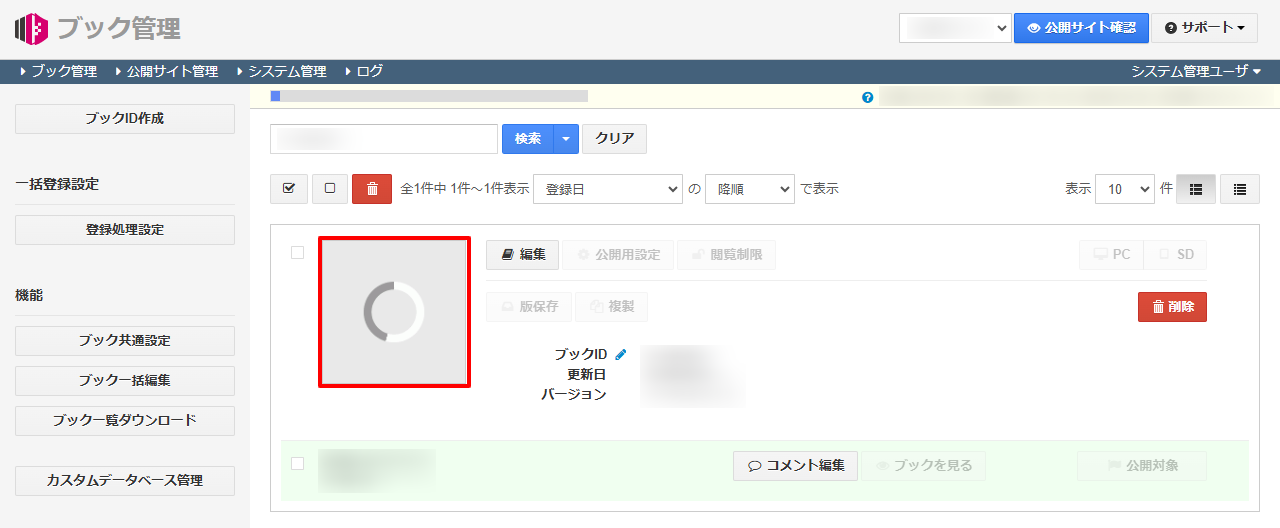The height and width of the screenshot is (528, 1280).
Task: Tick the checkbox in the green comment row
Action: 297,463
